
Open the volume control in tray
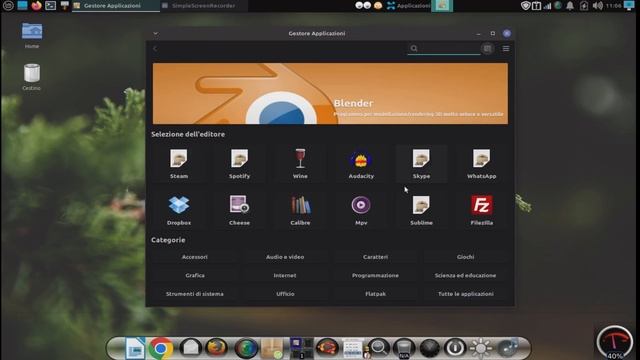(597, 6)
